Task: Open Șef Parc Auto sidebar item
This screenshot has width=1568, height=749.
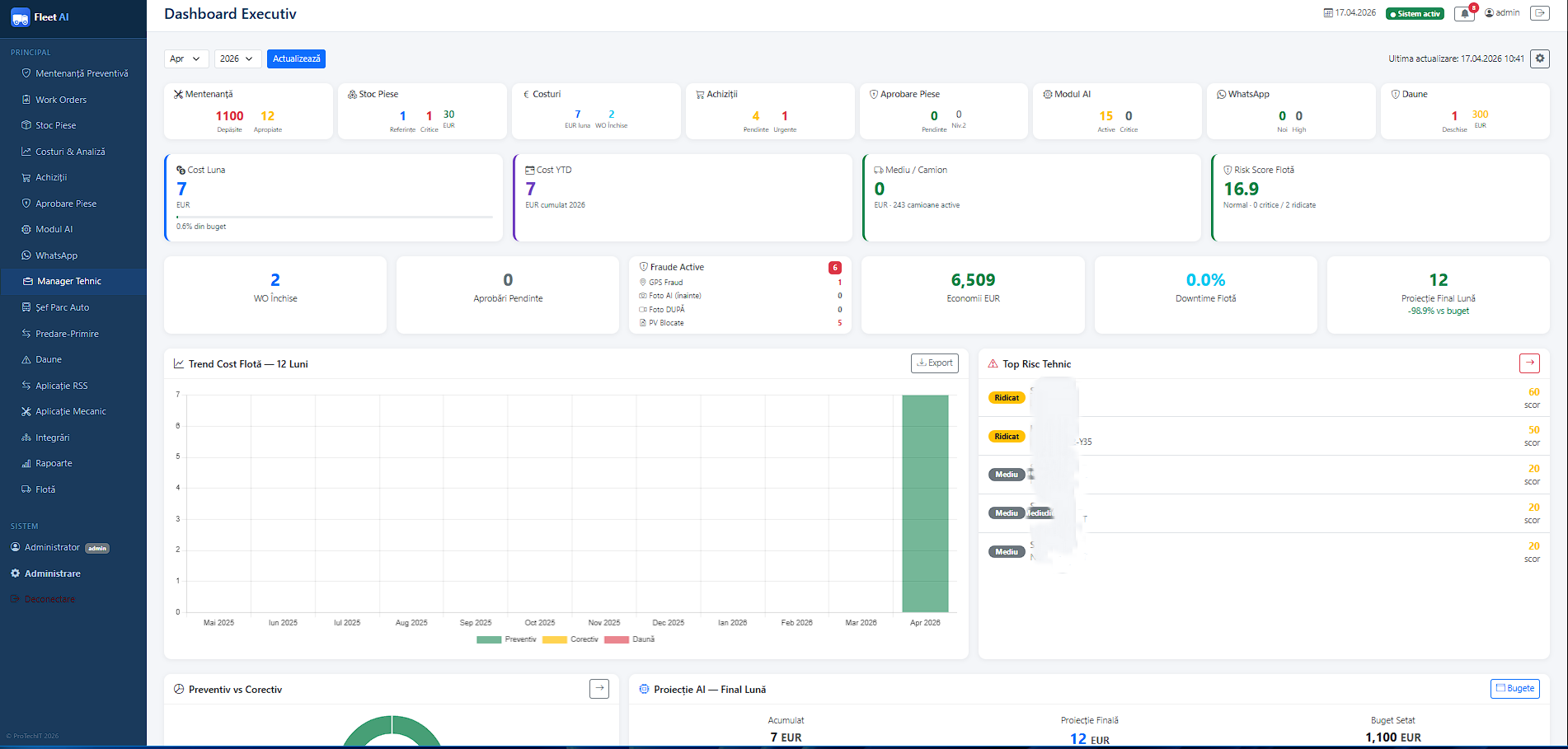Action: click(73, 307)
